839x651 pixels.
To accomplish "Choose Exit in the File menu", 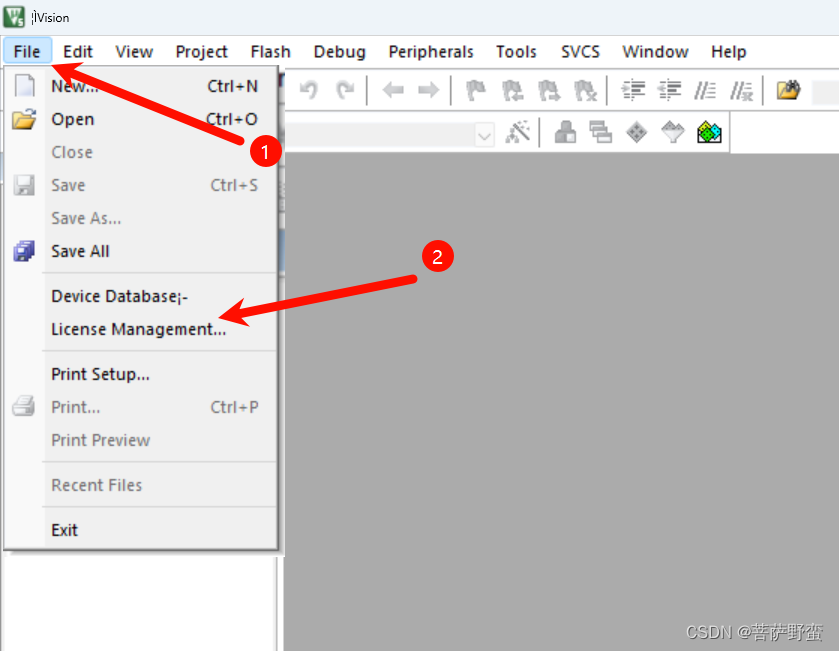I will (141, 530).
